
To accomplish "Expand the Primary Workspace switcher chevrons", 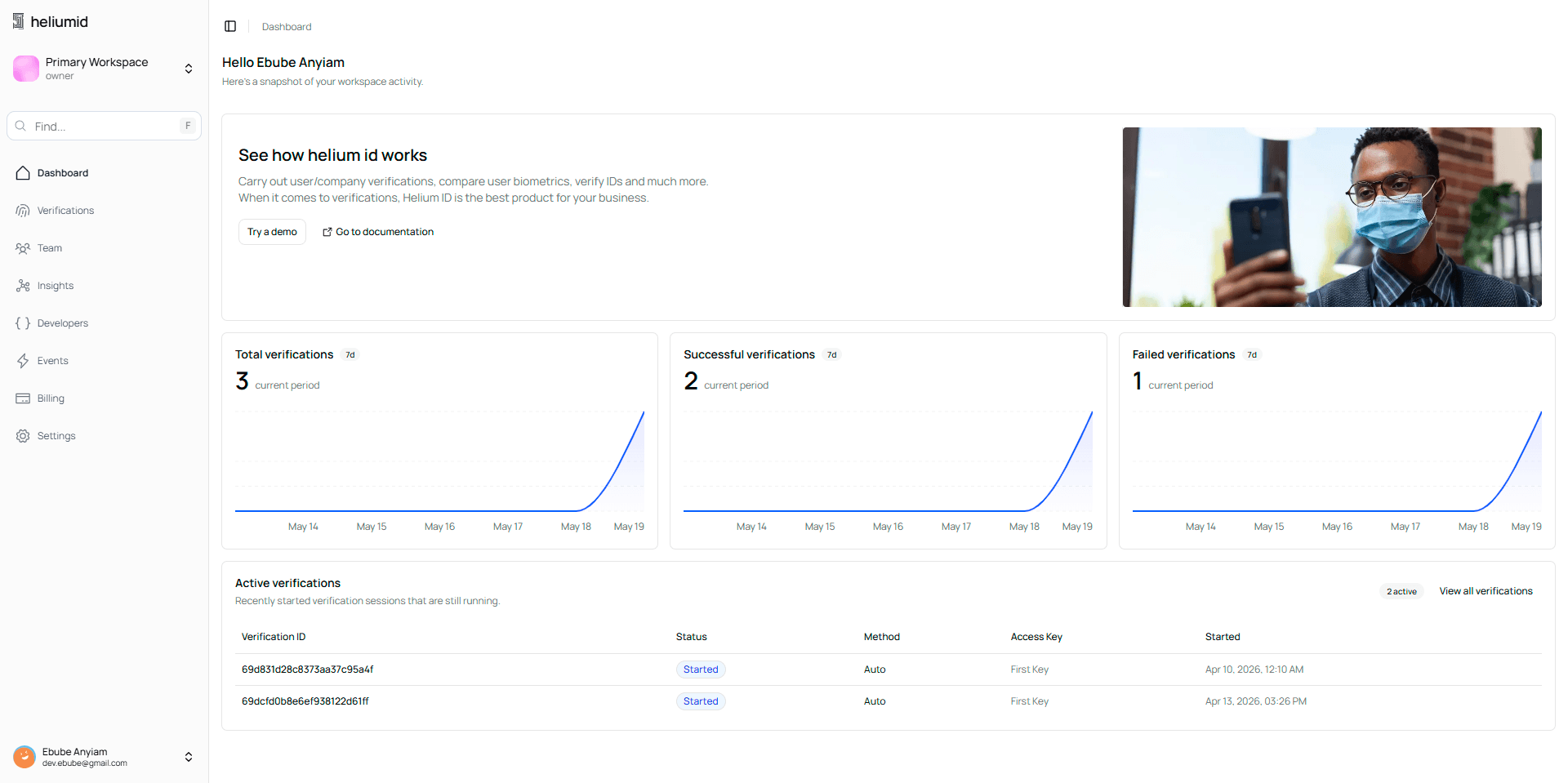I will (189, 69).
